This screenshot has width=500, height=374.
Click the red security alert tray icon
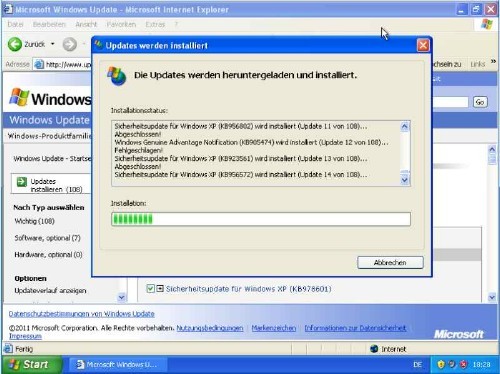[463, 365]
